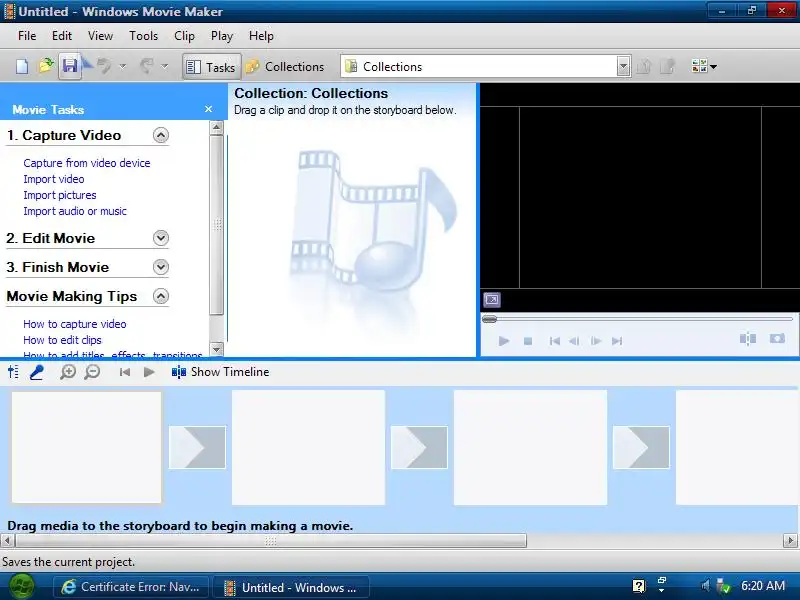Viewport: 800px width, 600px height.
Task: Click the Import video link
Action: point(54,179)
